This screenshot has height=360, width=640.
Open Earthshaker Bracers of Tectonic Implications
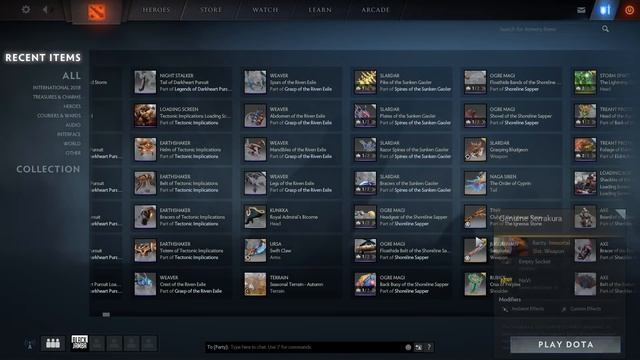click(181, 217)
